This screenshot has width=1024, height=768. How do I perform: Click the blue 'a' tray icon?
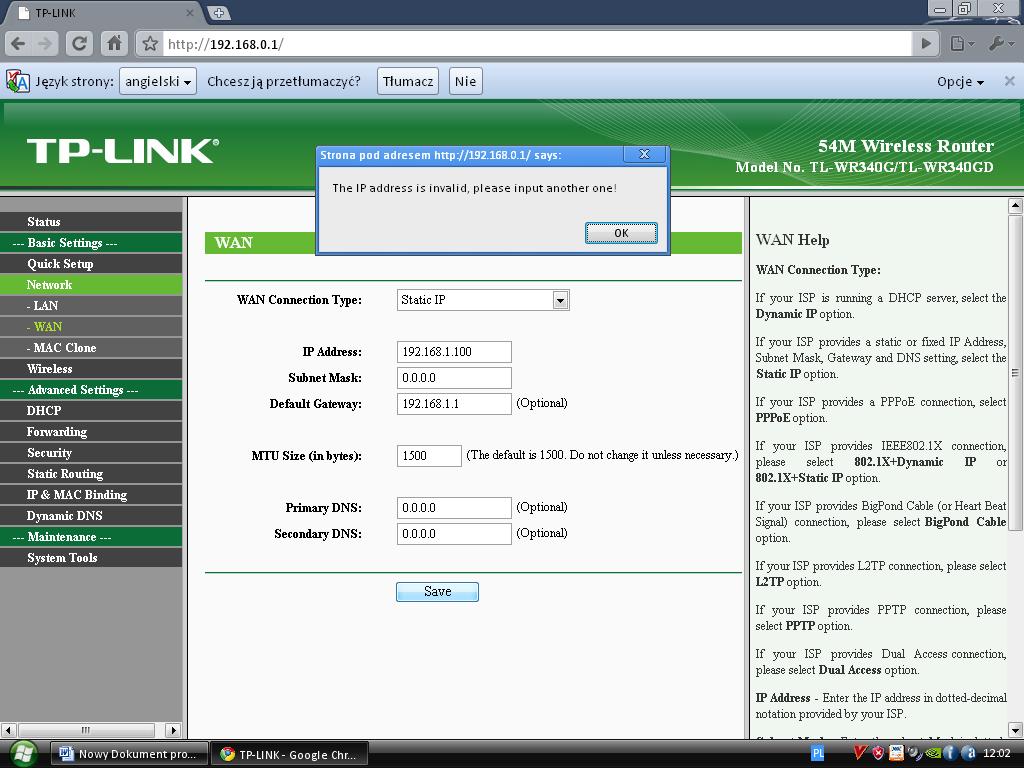969,754
